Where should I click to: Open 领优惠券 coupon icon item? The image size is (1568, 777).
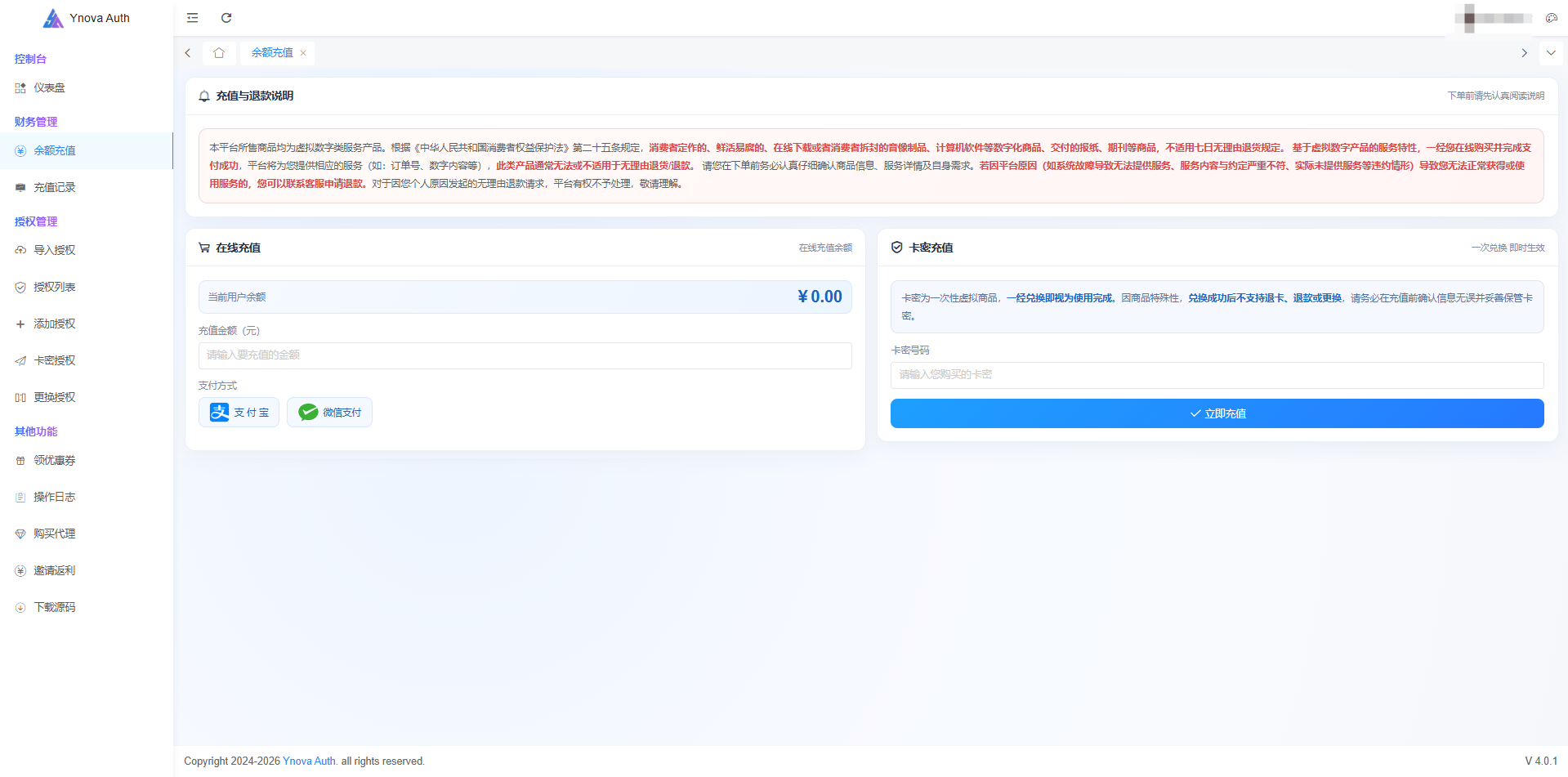pos(87,461)
